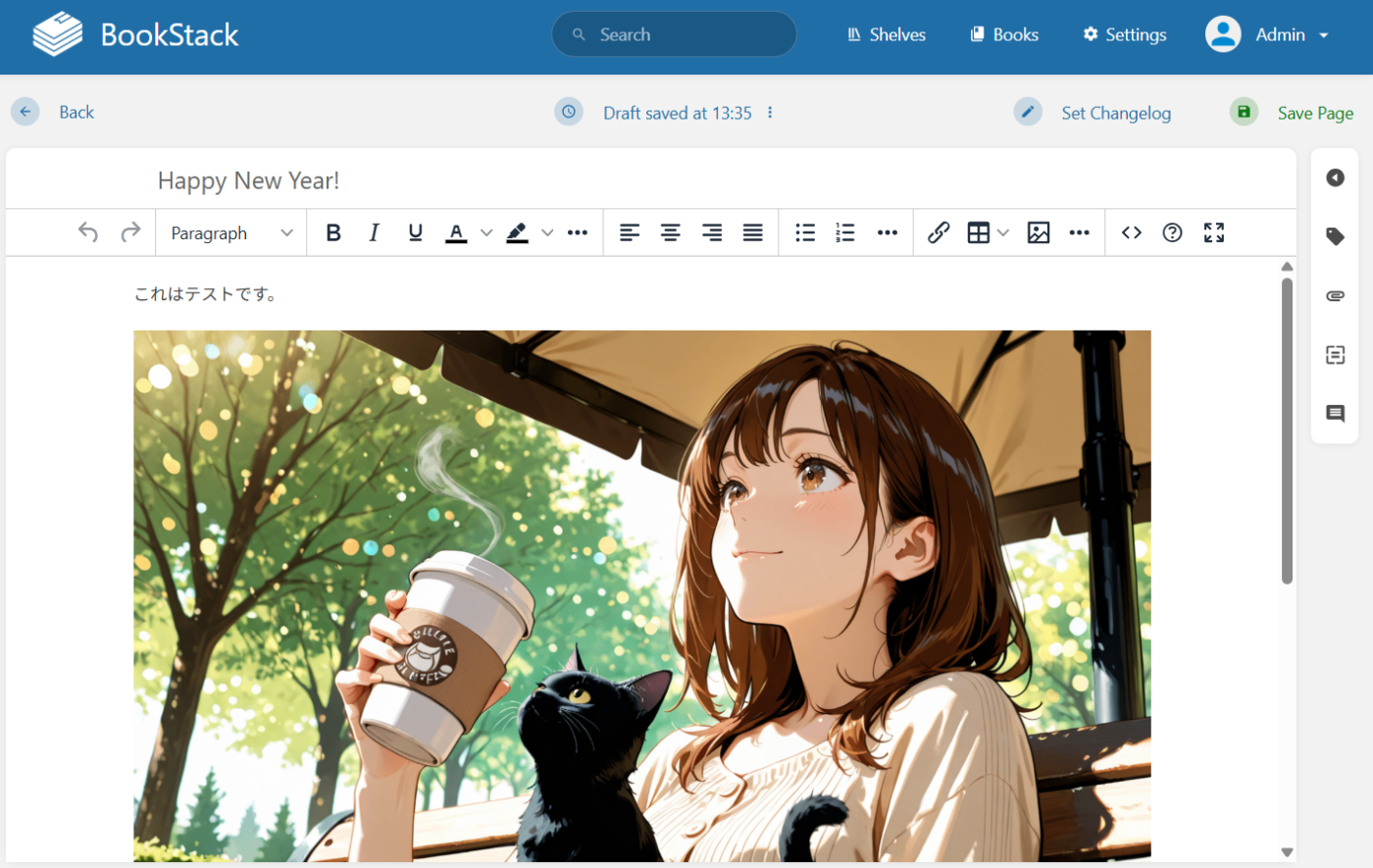Toggle bold formatting

coord(333,232)
